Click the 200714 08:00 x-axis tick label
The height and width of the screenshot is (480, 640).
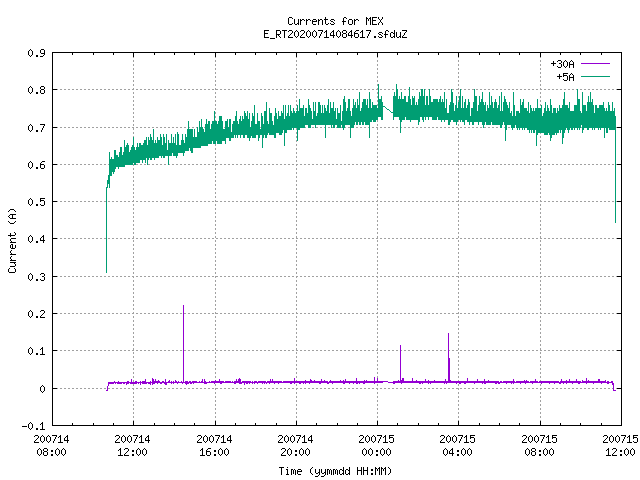click(51, 445)
